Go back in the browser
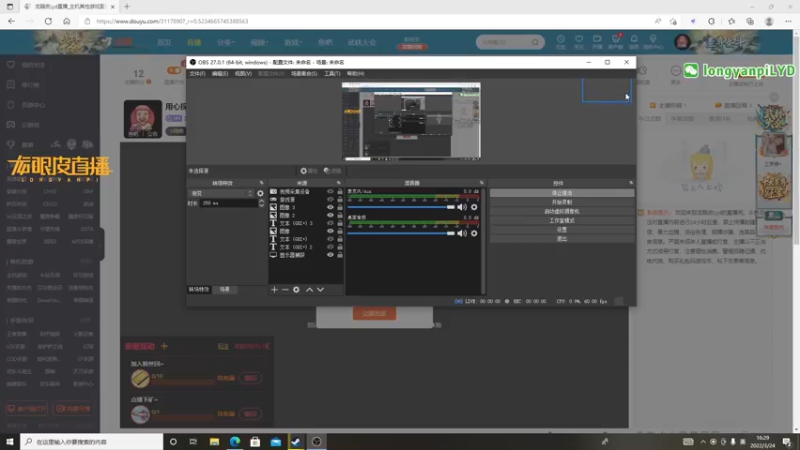Image resolution: width=800 pixels, height=450 pixels. pyautogui.click(x=11, y=21)
